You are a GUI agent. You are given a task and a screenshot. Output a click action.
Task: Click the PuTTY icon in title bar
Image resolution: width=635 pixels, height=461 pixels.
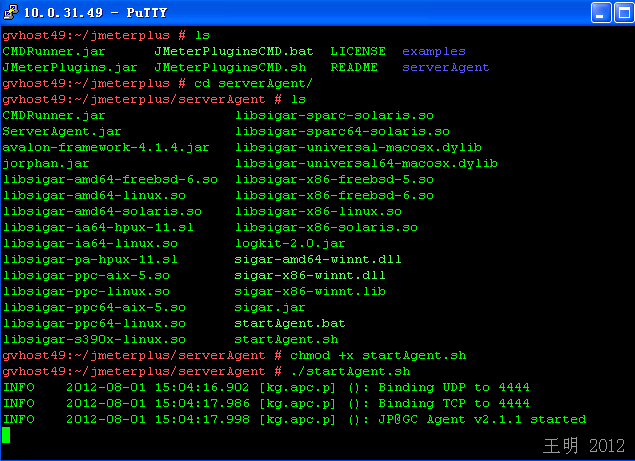pos(11,13)
